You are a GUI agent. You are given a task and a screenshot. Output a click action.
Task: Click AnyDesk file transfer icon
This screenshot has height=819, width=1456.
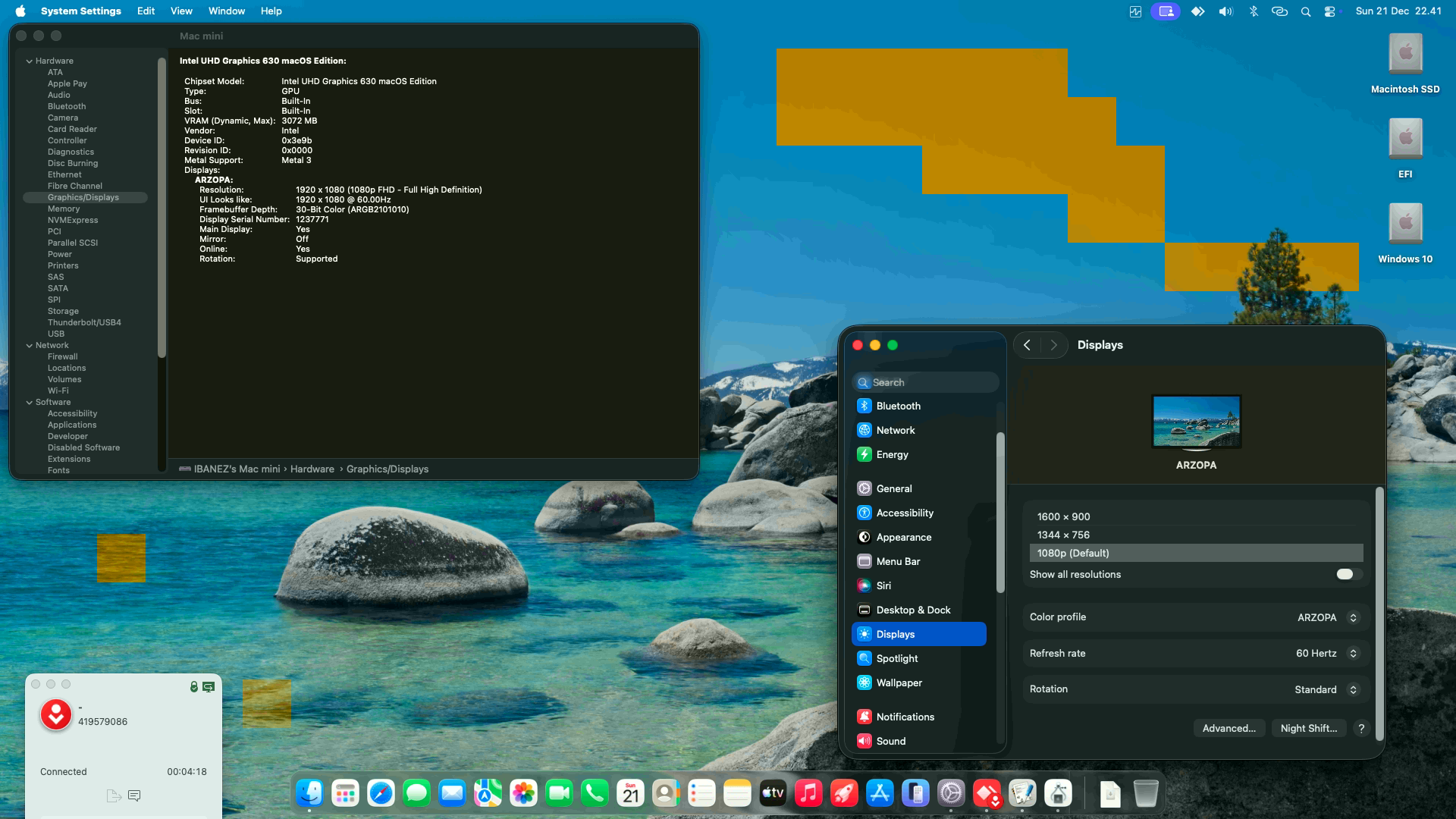[114, 795]
